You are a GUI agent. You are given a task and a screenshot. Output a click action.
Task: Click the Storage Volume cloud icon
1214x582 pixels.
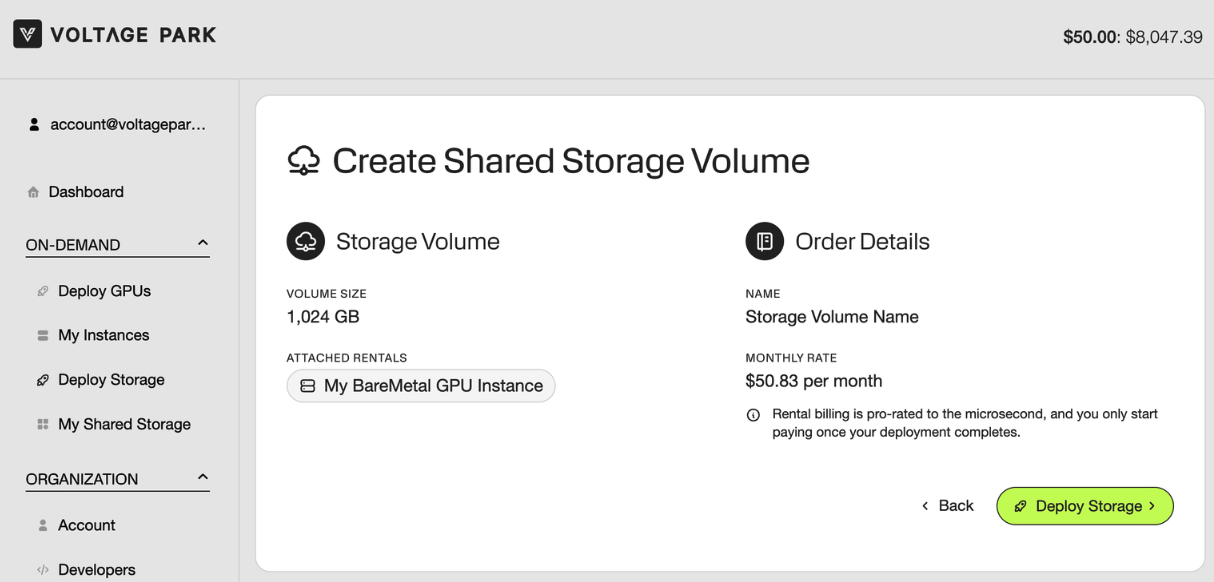coord(305,241)
